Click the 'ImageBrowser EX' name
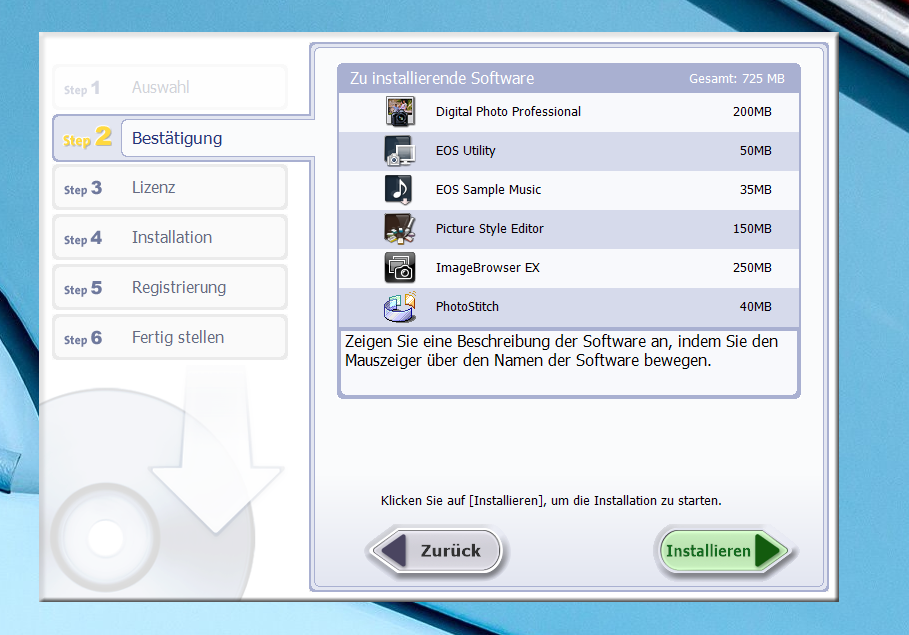 488,267
